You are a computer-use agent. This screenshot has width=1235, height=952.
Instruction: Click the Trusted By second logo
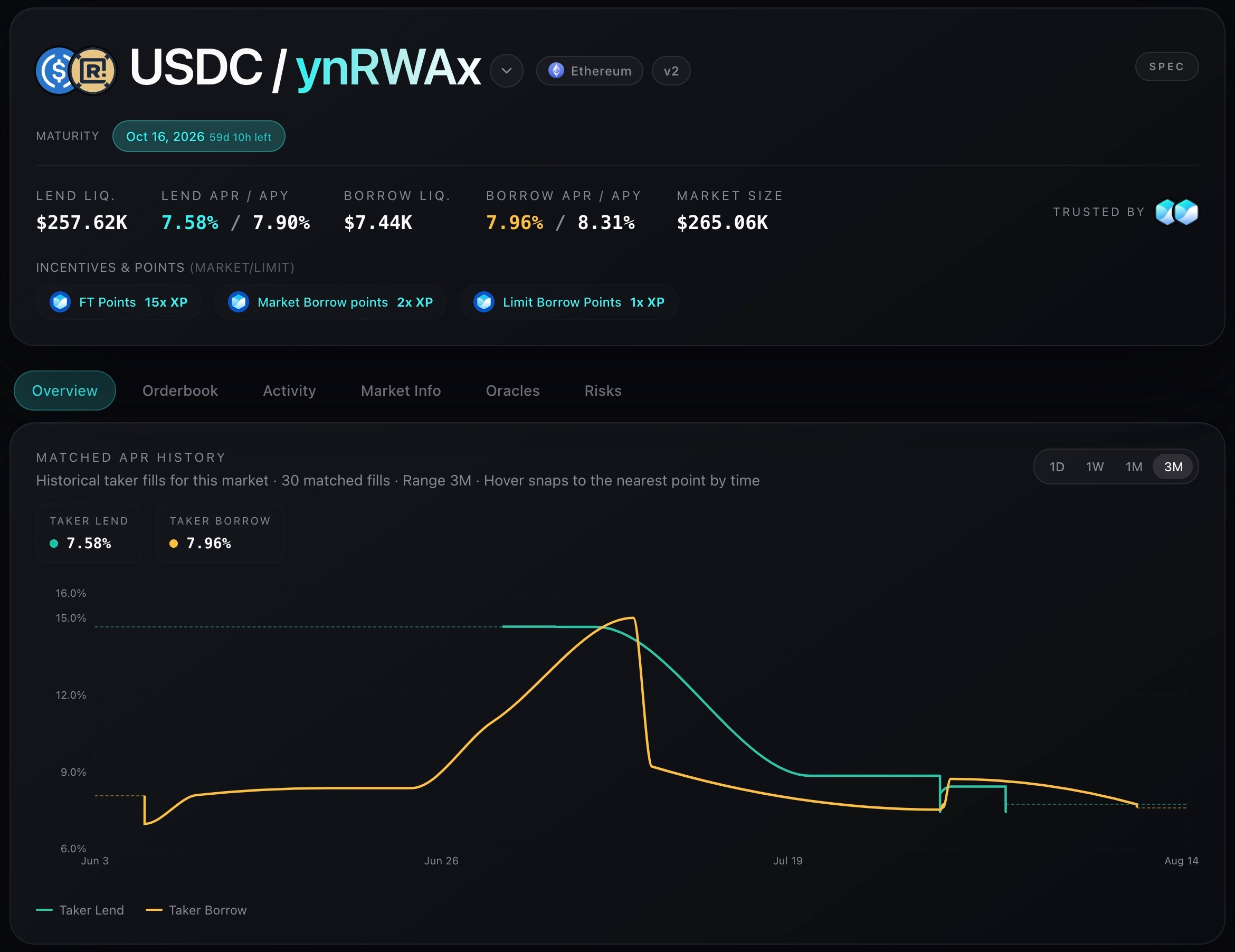coord(1186,212)
